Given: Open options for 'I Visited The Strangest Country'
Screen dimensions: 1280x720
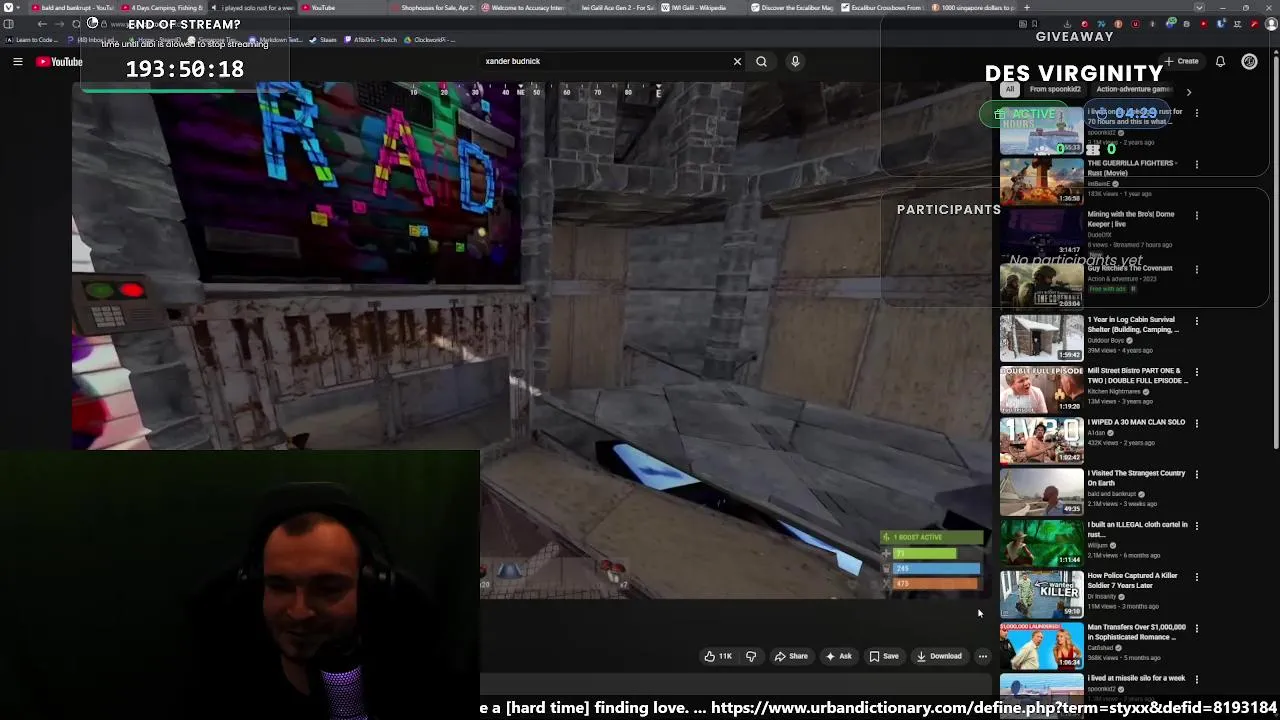Looking at the screenshot, I should [1197, 474].
